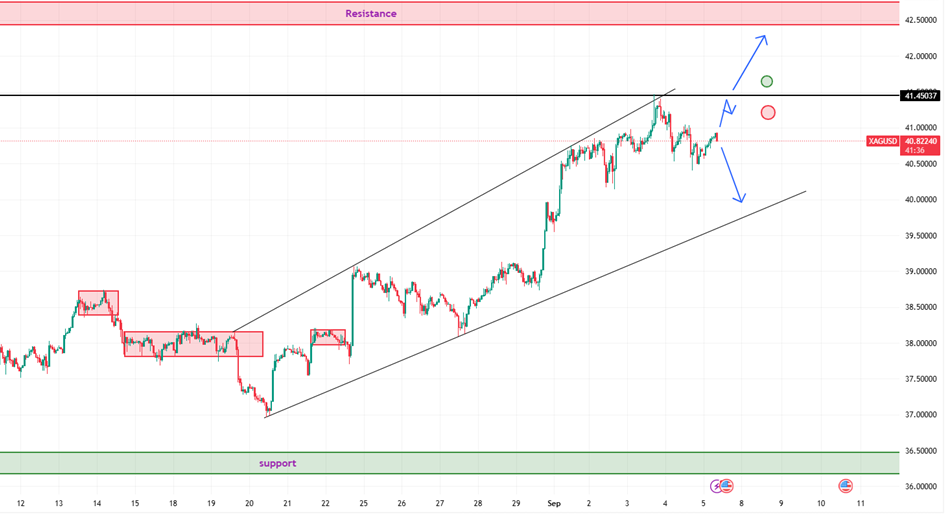Click the 42.00000 price scale label
950x520 pixels.
pos(921,56)
